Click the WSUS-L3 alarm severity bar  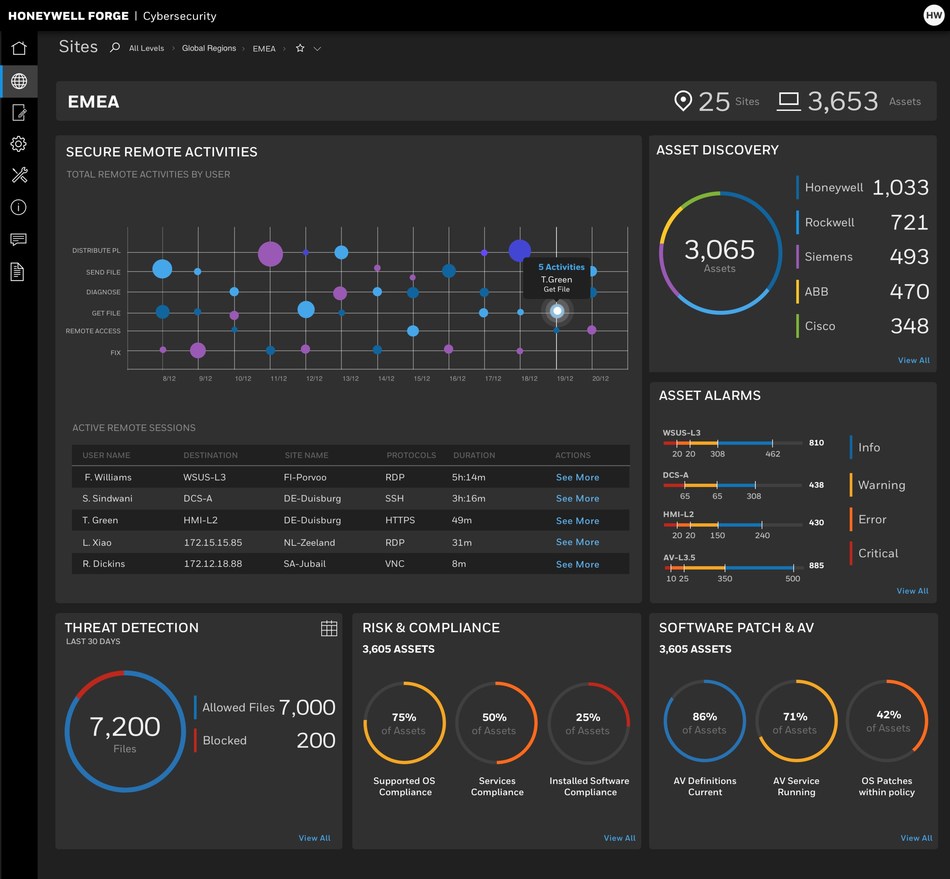pyautogui.click(x=731, y=443)
